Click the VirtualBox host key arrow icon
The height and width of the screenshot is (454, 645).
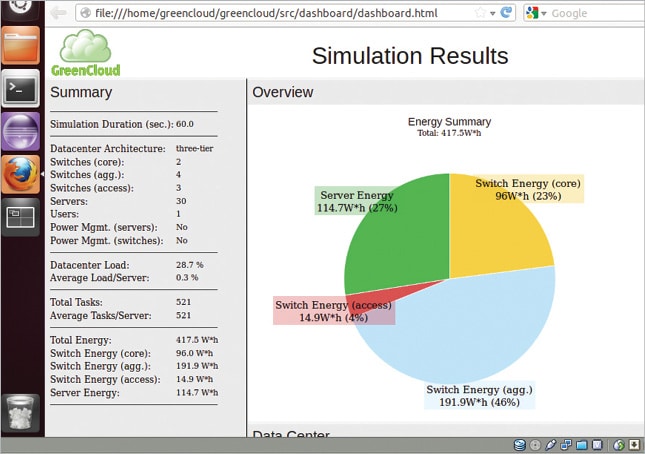pyautogui.click(x=634, y=445)
